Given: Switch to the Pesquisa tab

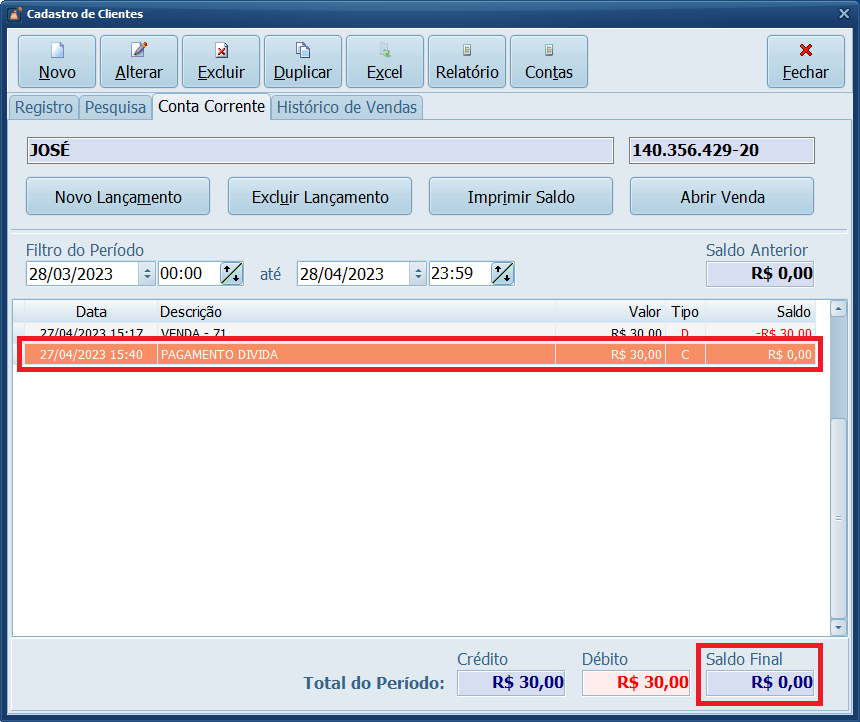Looking at the screenshot, I should (115, 107).
